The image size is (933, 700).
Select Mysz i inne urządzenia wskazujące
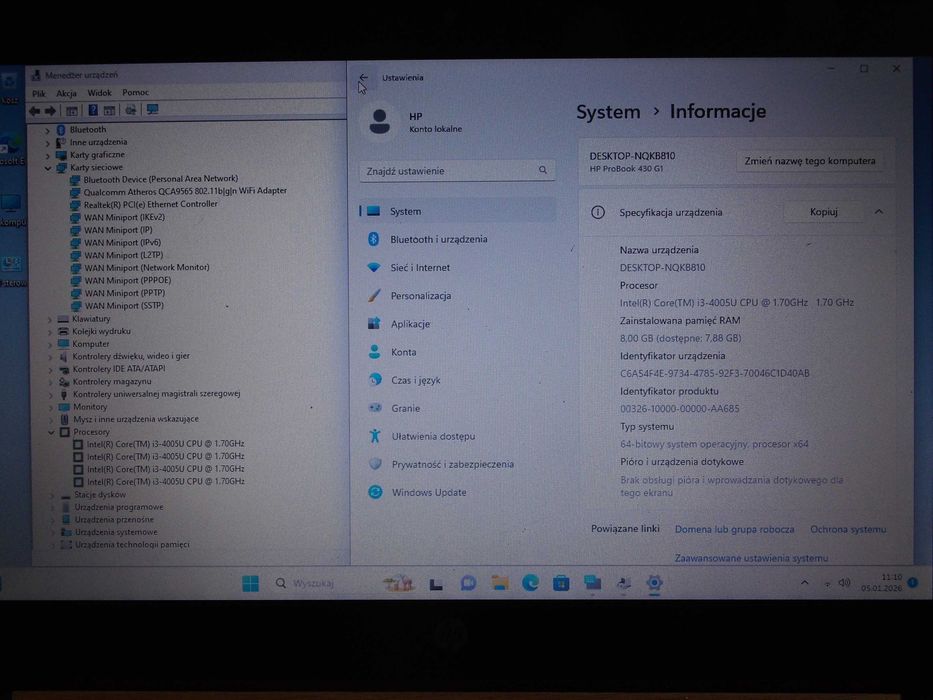tap(136, 419)
